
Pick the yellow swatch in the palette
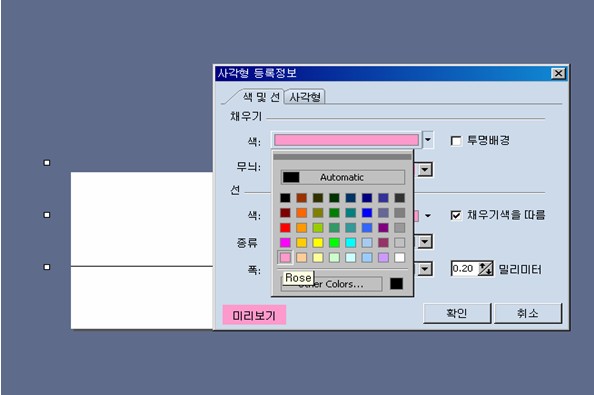tap(318, 243)
